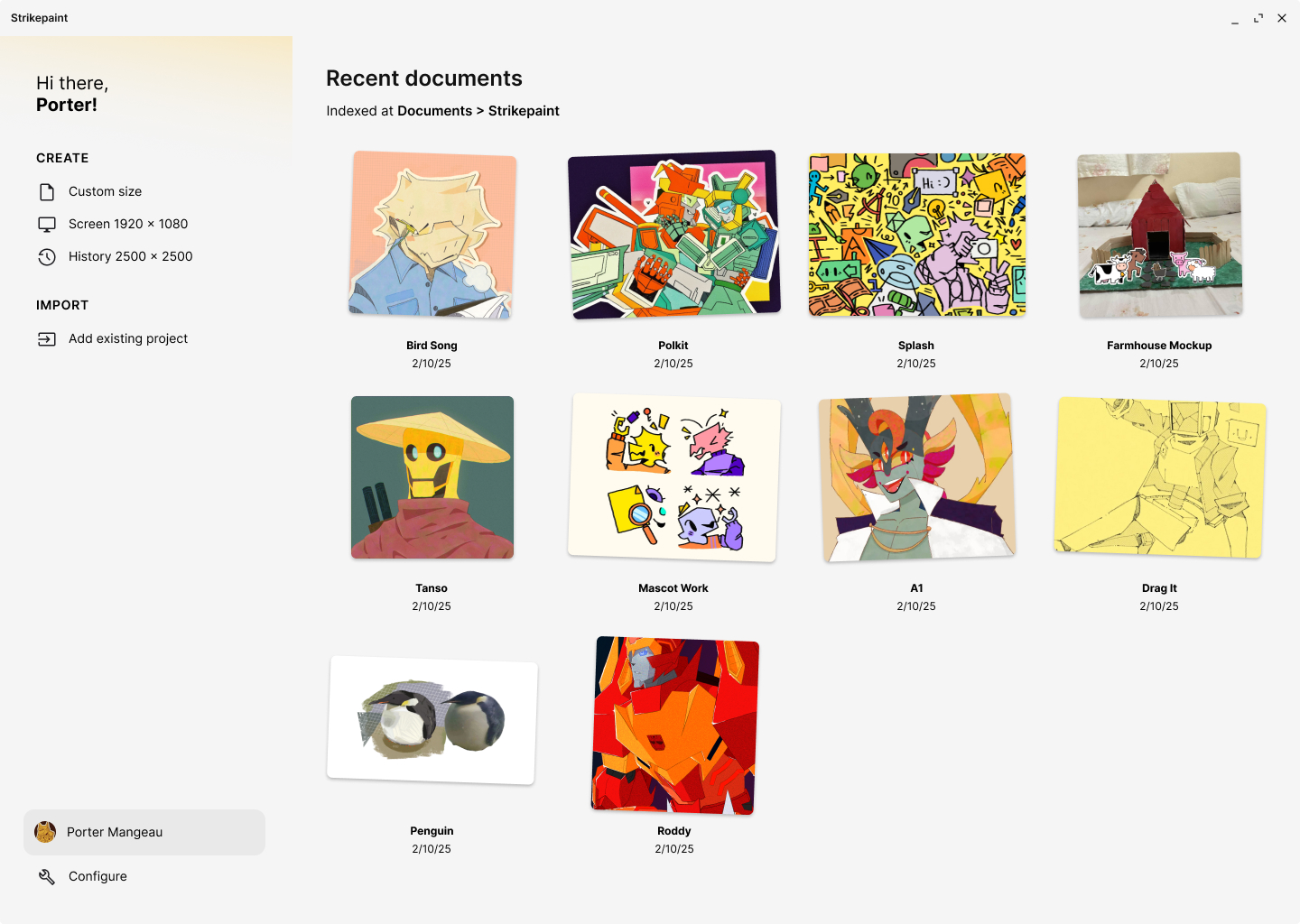Maximize the Strikepaint window
Viewport: 1300px width, 924px height.
click(1258, 18)
